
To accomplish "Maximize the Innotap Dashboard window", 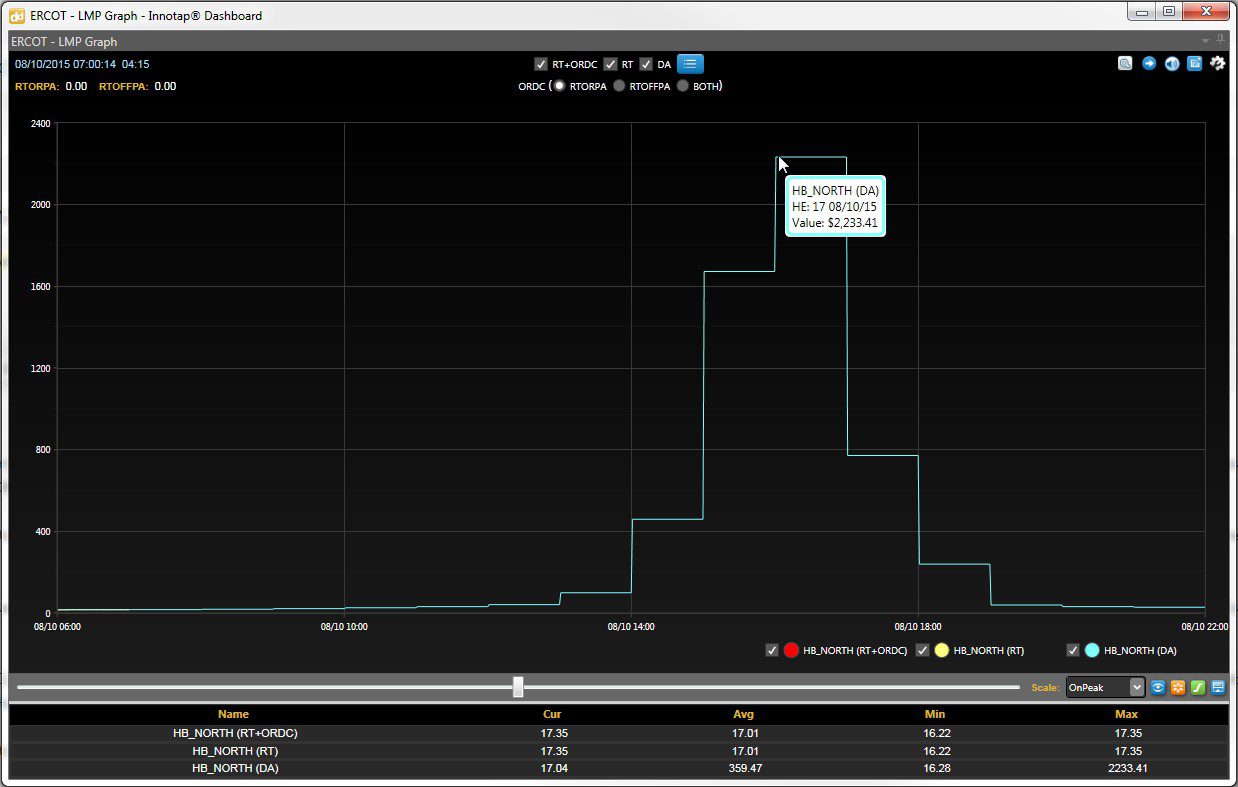I will 1167,11.
